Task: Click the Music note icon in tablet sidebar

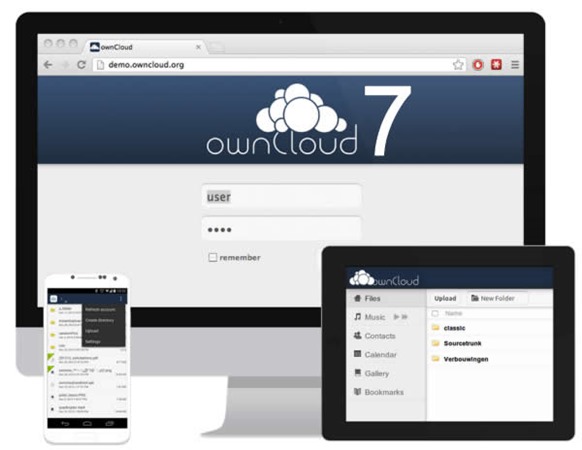Action: [x=357, y=317]
